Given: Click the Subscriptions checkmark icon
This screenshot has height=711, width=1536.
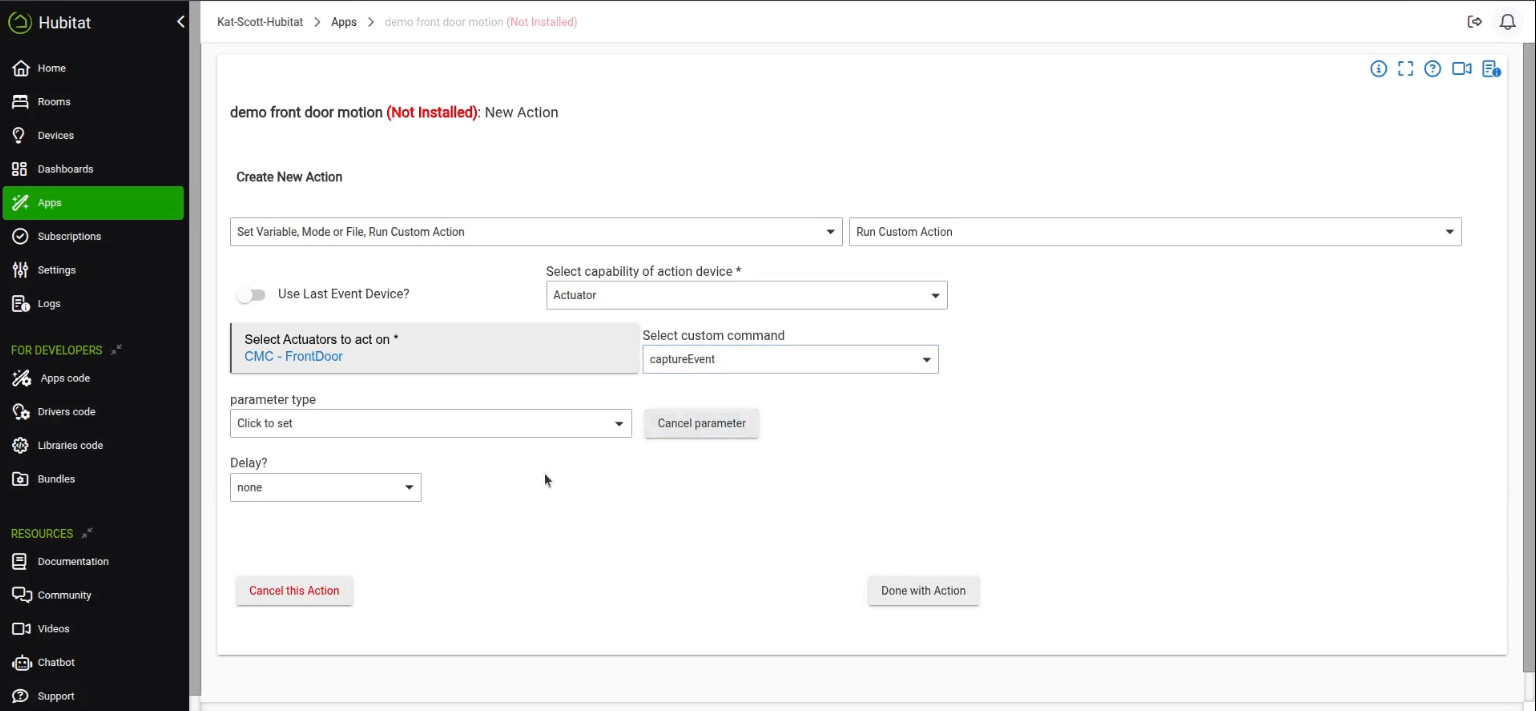Looking at the screenshot, I should [x=20, y=236].
